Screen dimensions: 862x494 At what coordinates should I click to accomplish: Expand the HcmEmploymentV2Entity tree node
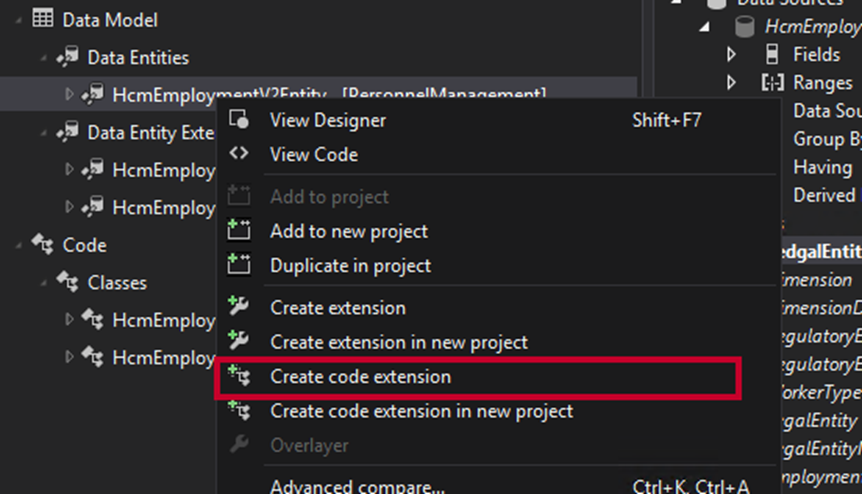click(x=69, y=94)
